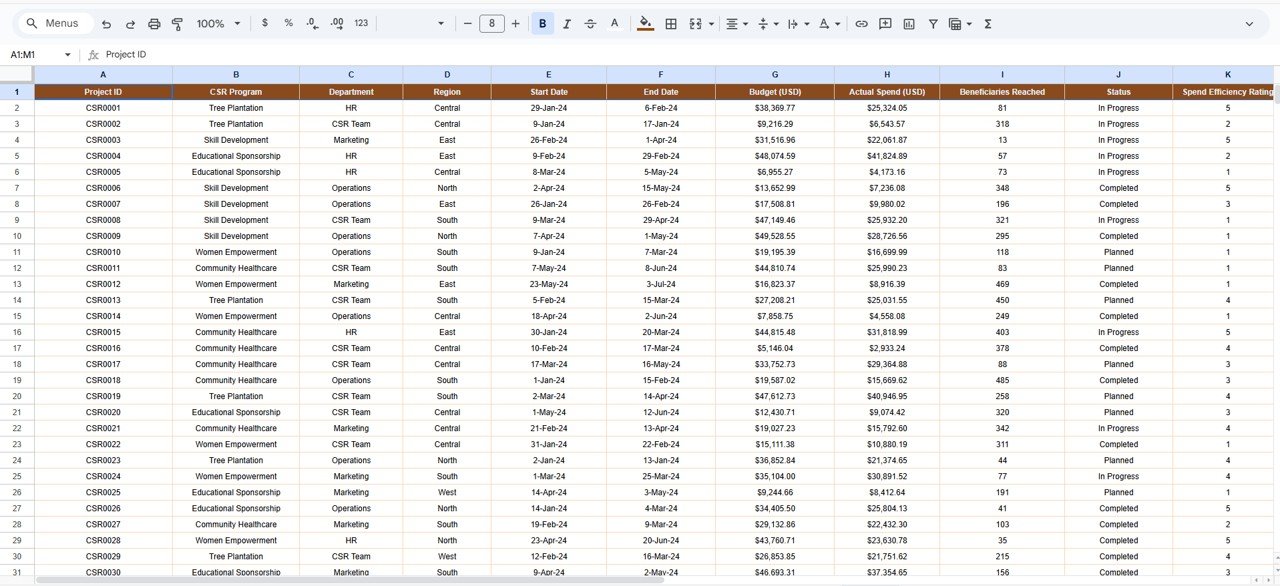
Task: Open the horizontal align dropdown
Action: click(x=736, y=23)
